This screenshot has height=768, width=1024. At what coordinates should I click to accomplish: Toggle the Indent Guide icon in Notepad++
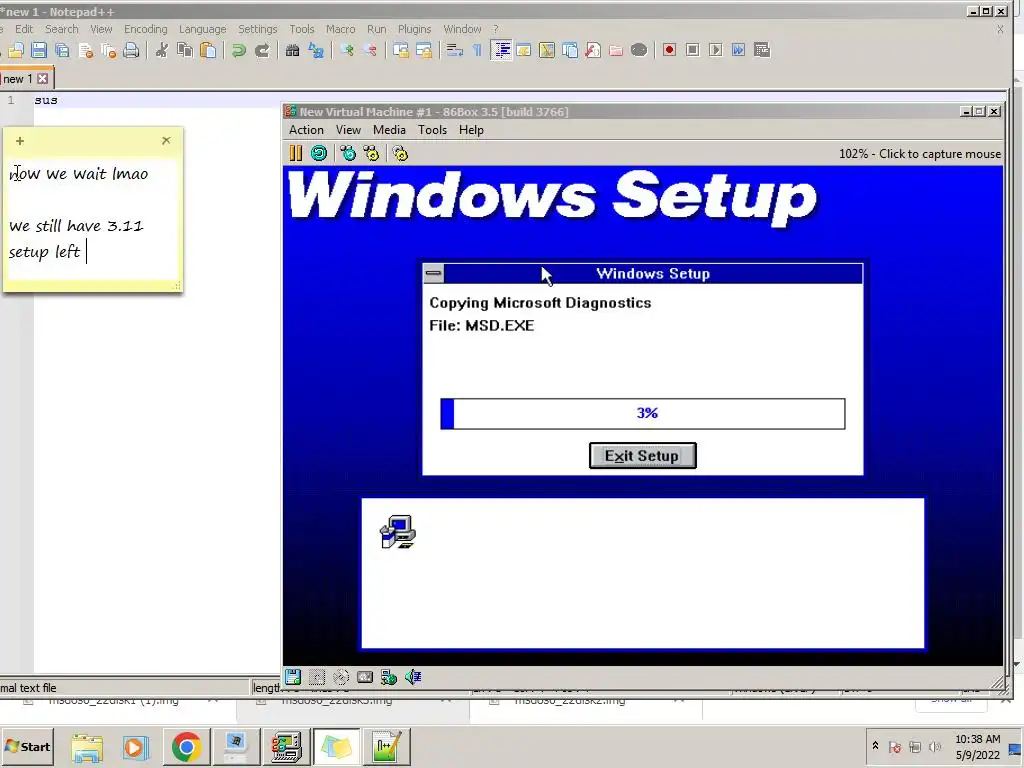click(x=501, y=50)
